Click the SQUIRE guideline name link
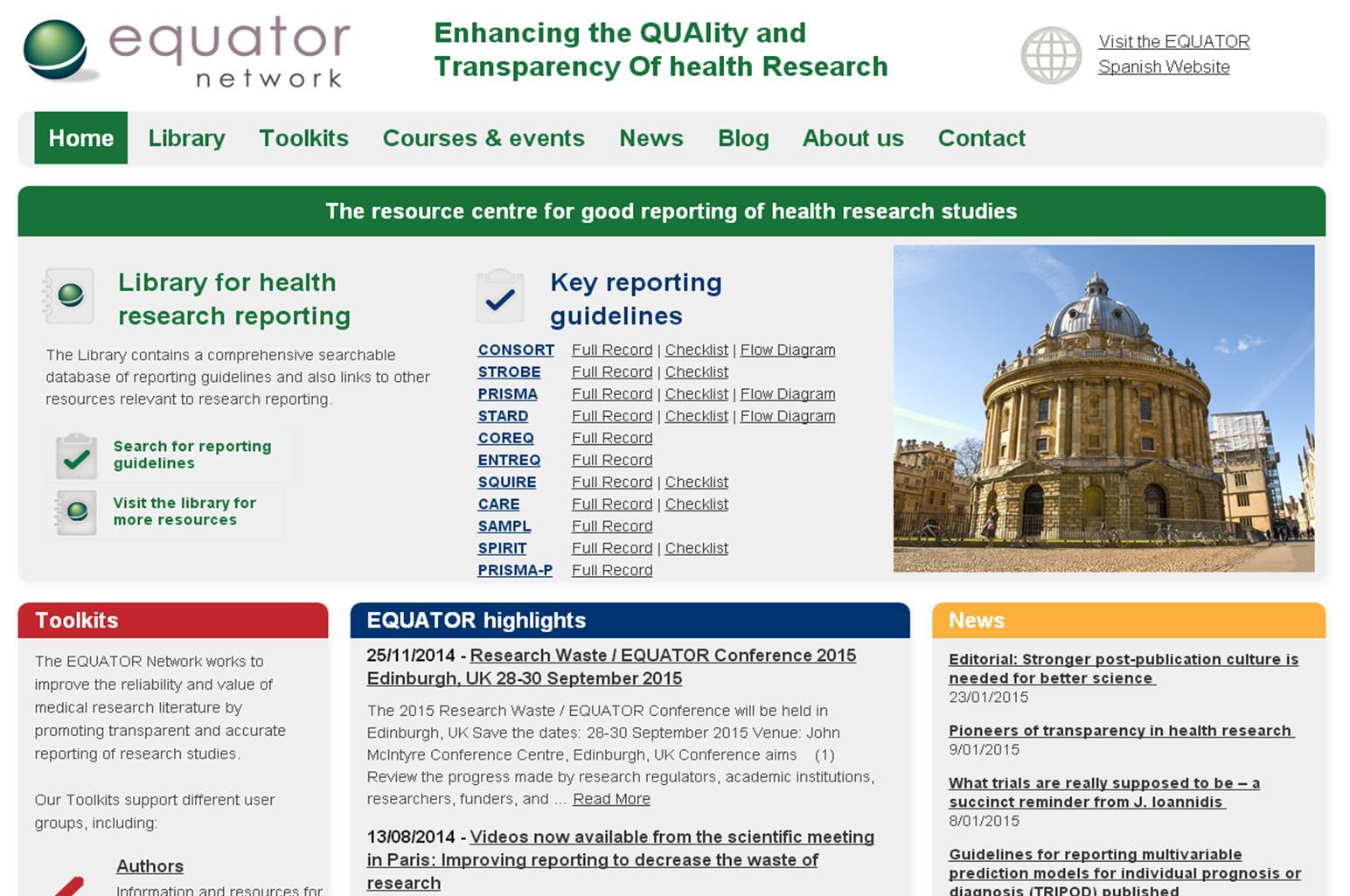 (506, 482)
